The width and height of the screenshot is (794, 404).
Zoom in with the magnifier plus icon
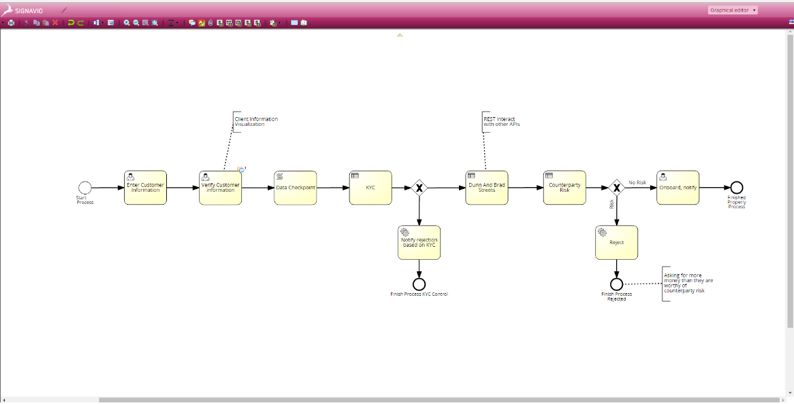point(127,23)
